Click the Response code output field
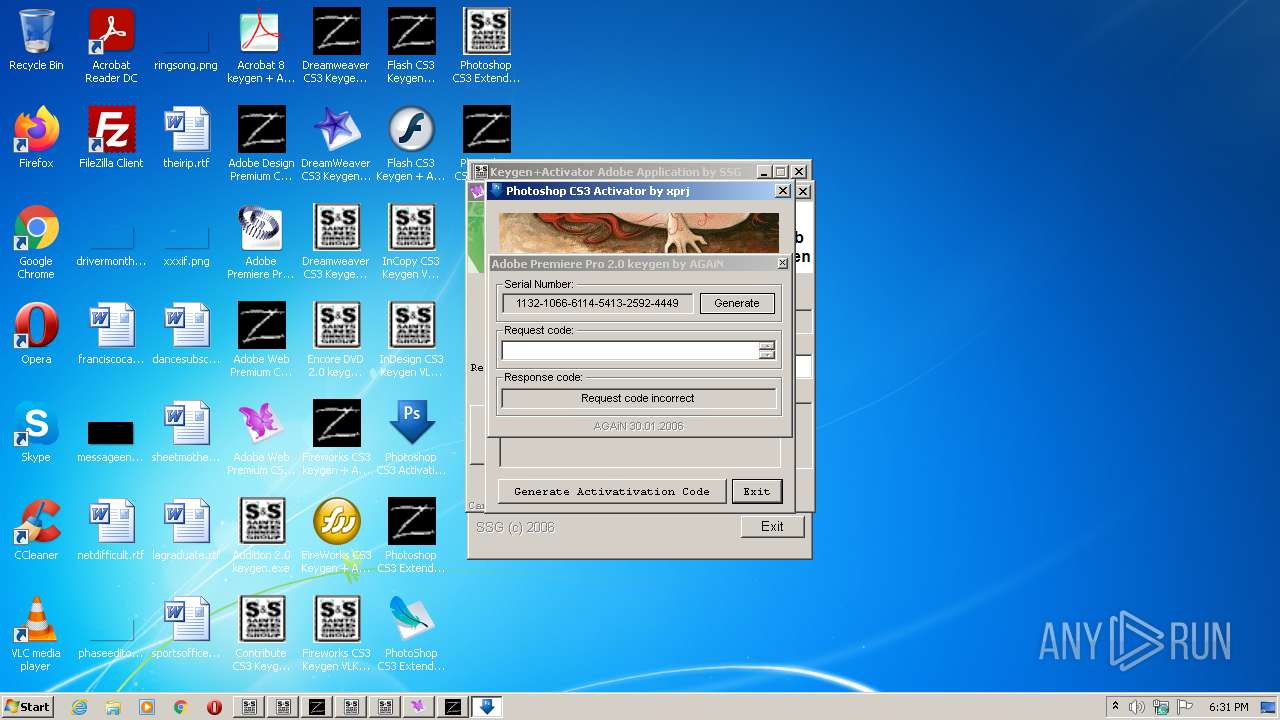The image size is (1280, 720). [638, 398]
